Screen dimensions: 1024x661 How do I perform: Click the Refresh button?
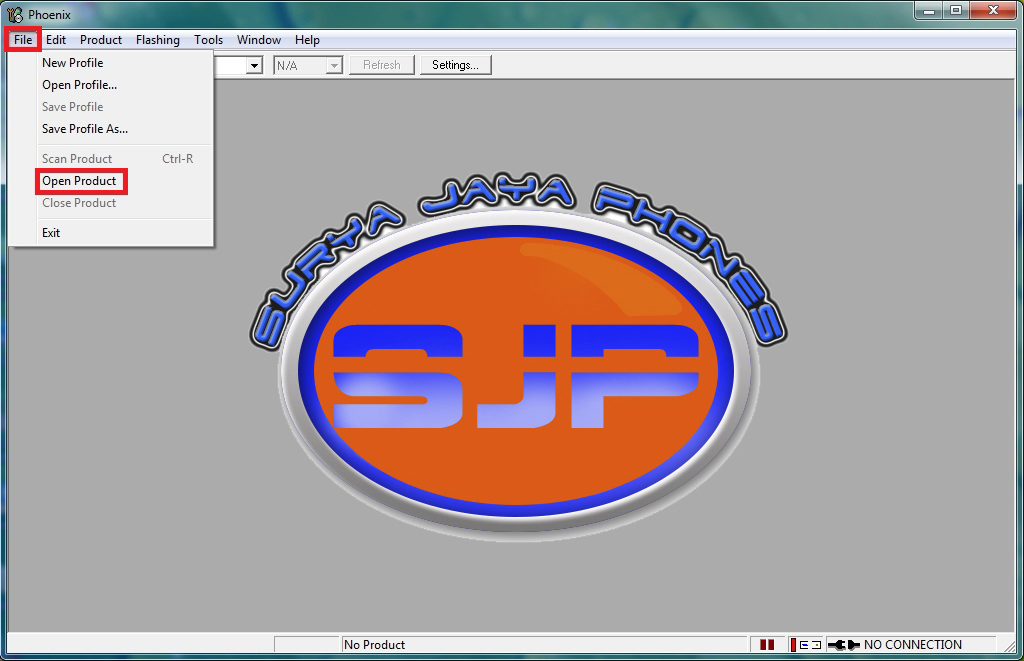tap(381, 65)
